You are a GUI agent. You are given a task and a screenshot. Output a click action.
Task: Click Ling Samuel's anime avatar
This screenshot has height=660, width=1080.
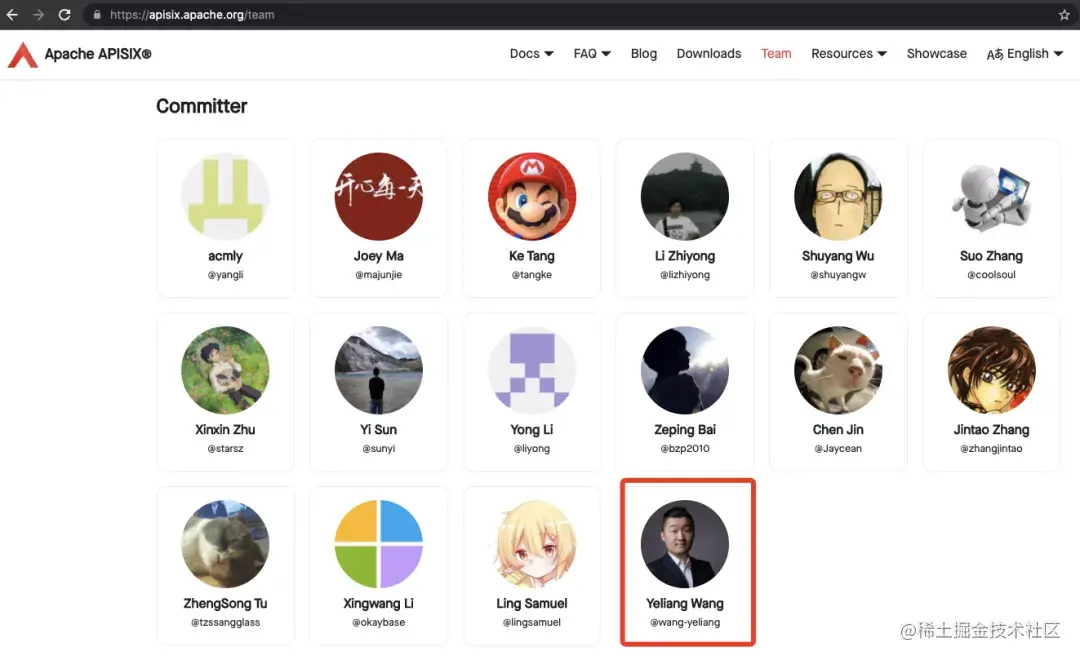click(x=532, y=544)
